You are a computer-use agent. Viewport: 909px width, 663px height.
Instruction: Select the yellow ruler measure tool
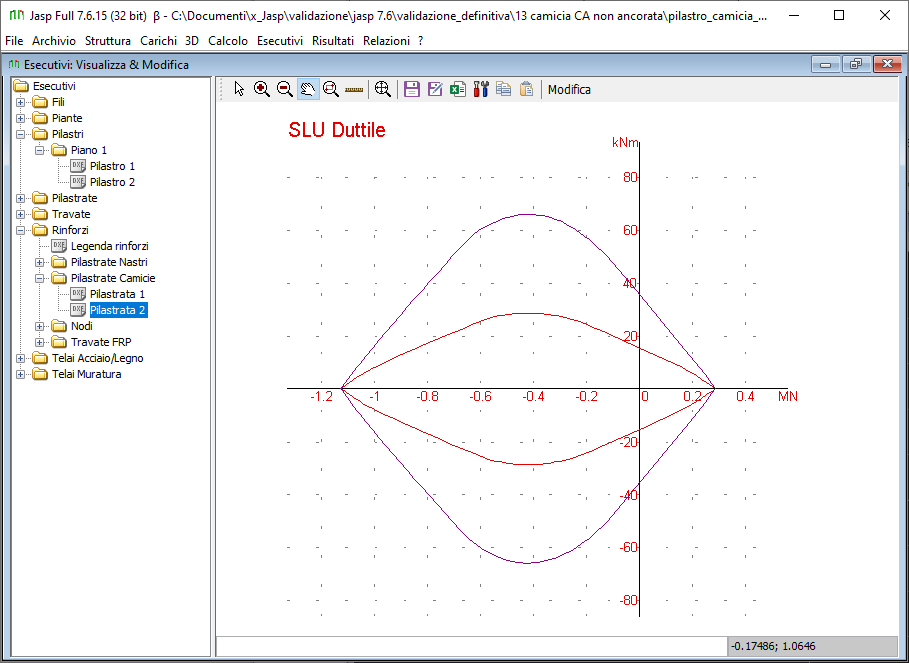[x=354, y=90]
